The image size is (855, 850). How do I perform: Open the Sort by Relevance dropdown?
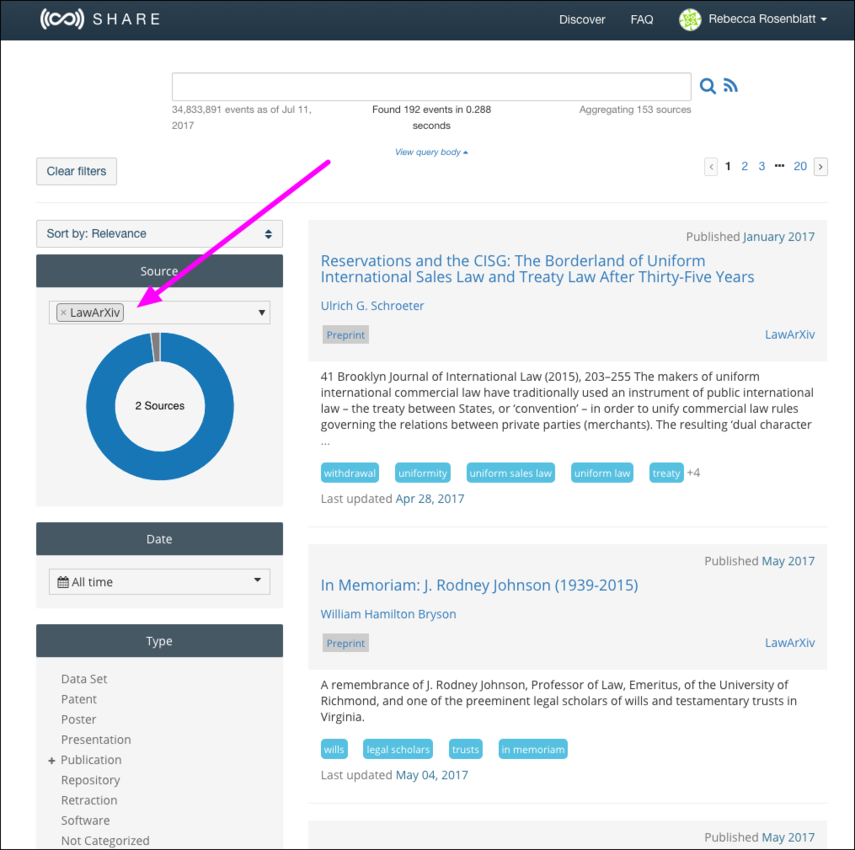pyautogui.click(x=159, y=234)
